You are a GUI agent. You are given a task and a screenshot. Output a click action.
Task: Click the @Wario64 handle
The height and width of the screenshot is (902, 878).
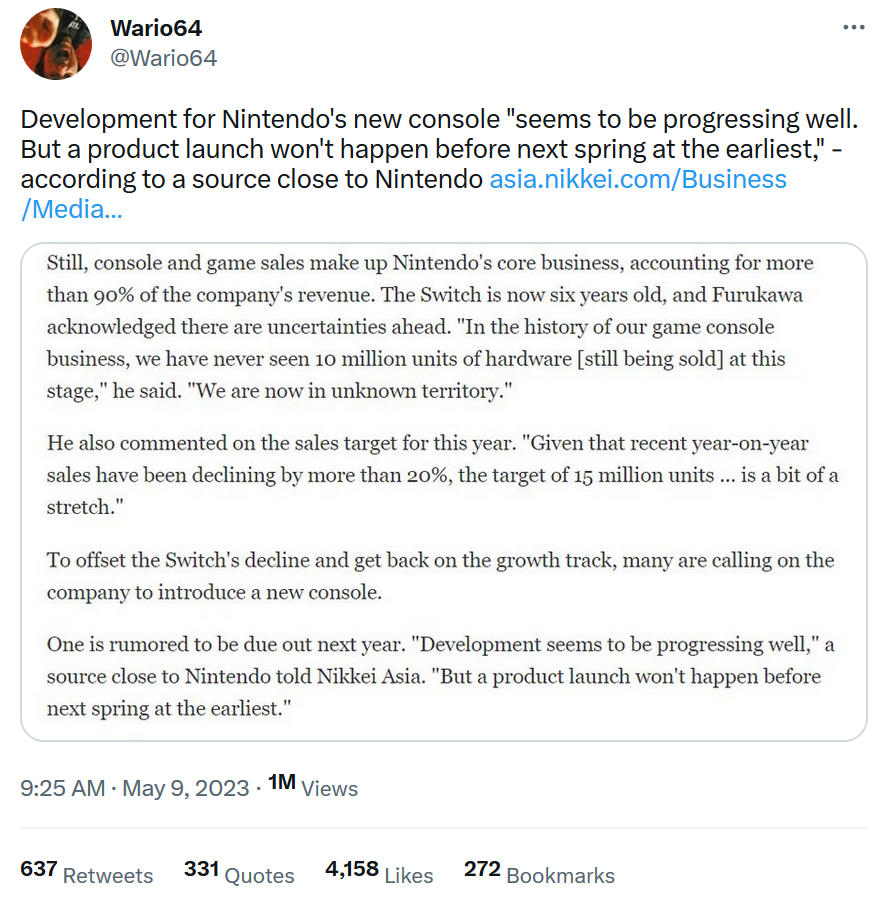click(163, 58)
